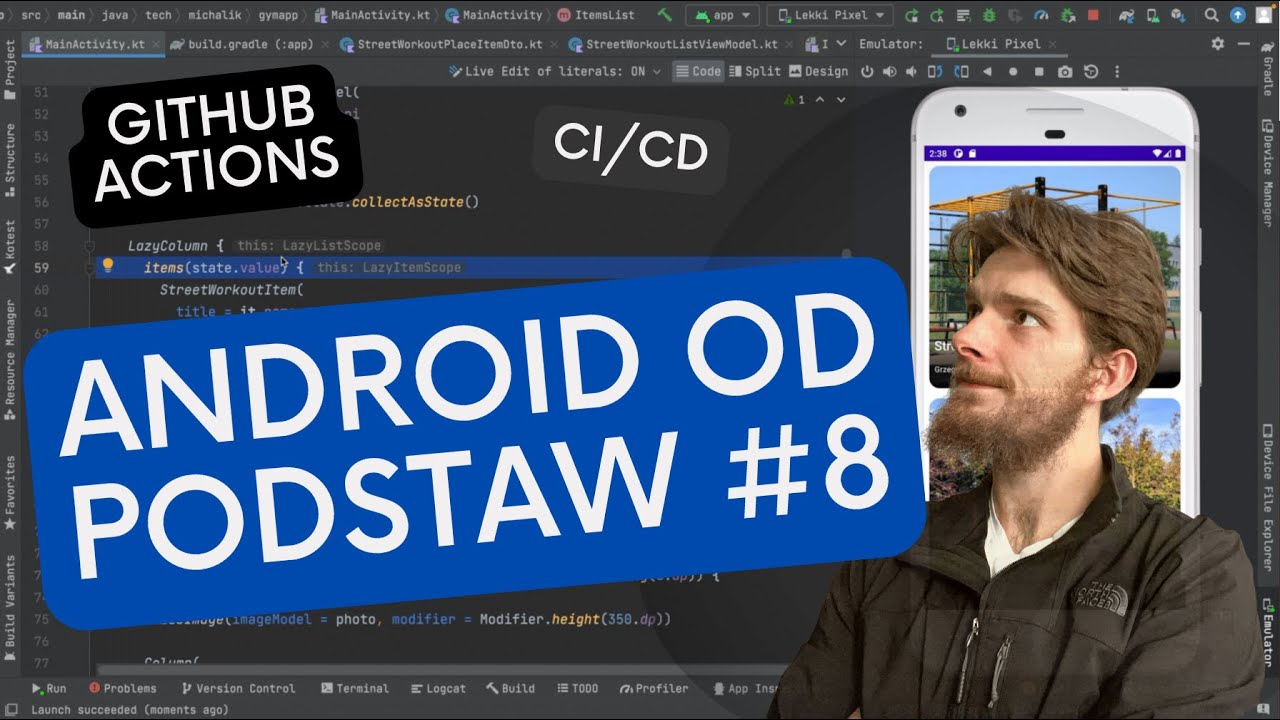Click the Make Project hammer icon
The image size is (1280, 720).
click(665, 15)
